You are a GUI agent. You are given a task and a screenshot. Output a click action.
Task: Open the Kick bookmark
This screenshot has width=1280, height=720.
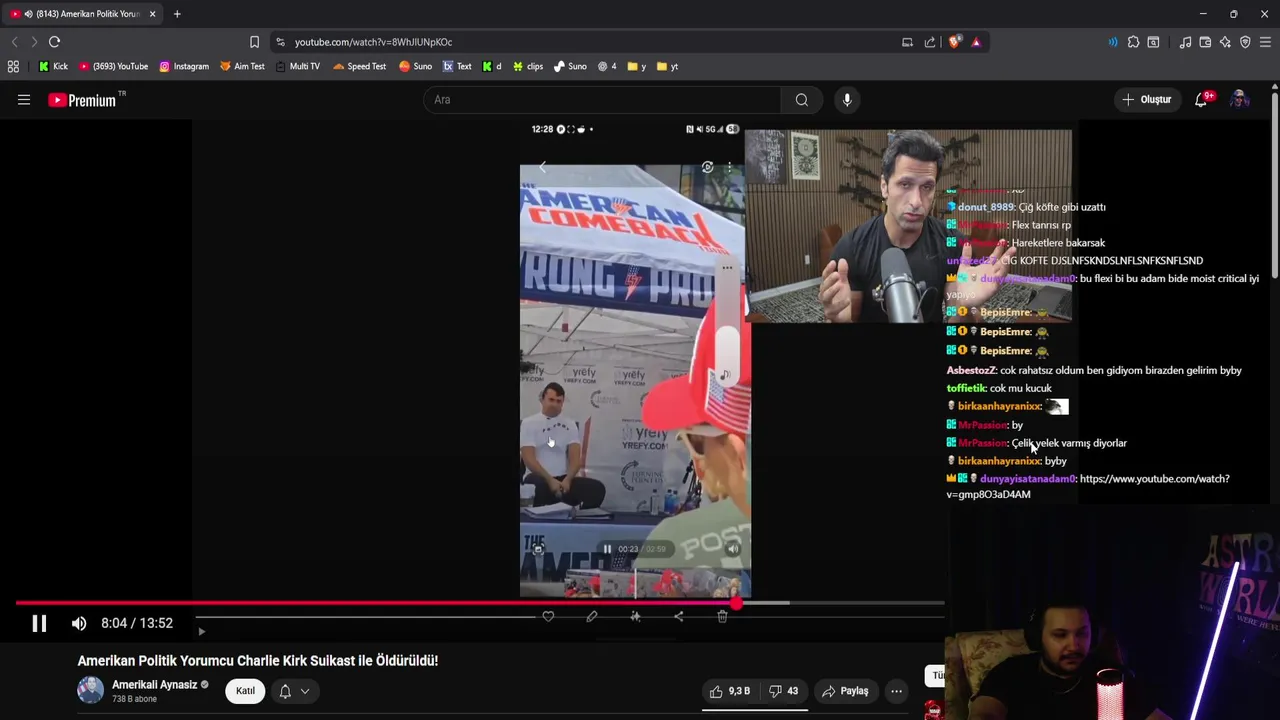pos(53,66)
